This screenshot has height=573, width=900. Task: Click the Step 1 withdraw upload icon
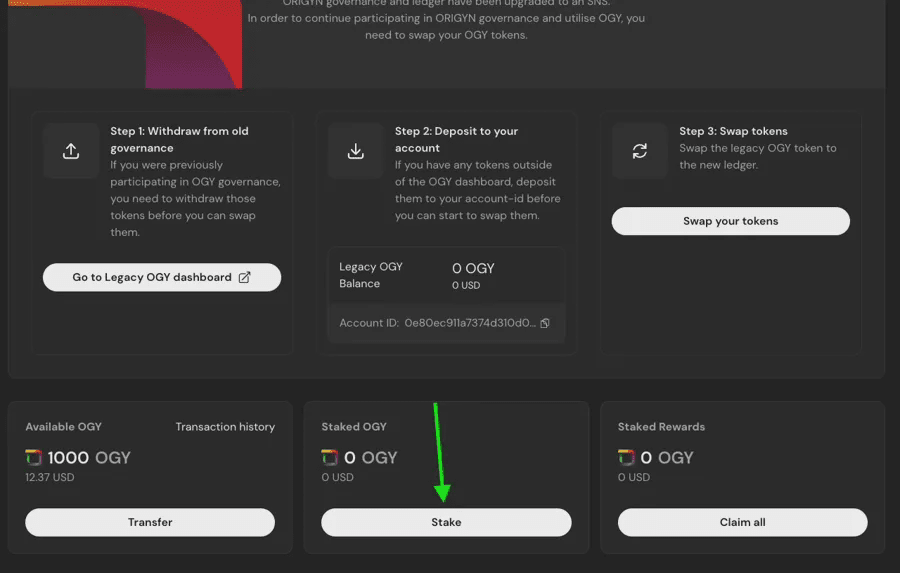click(x=71, y=151)
